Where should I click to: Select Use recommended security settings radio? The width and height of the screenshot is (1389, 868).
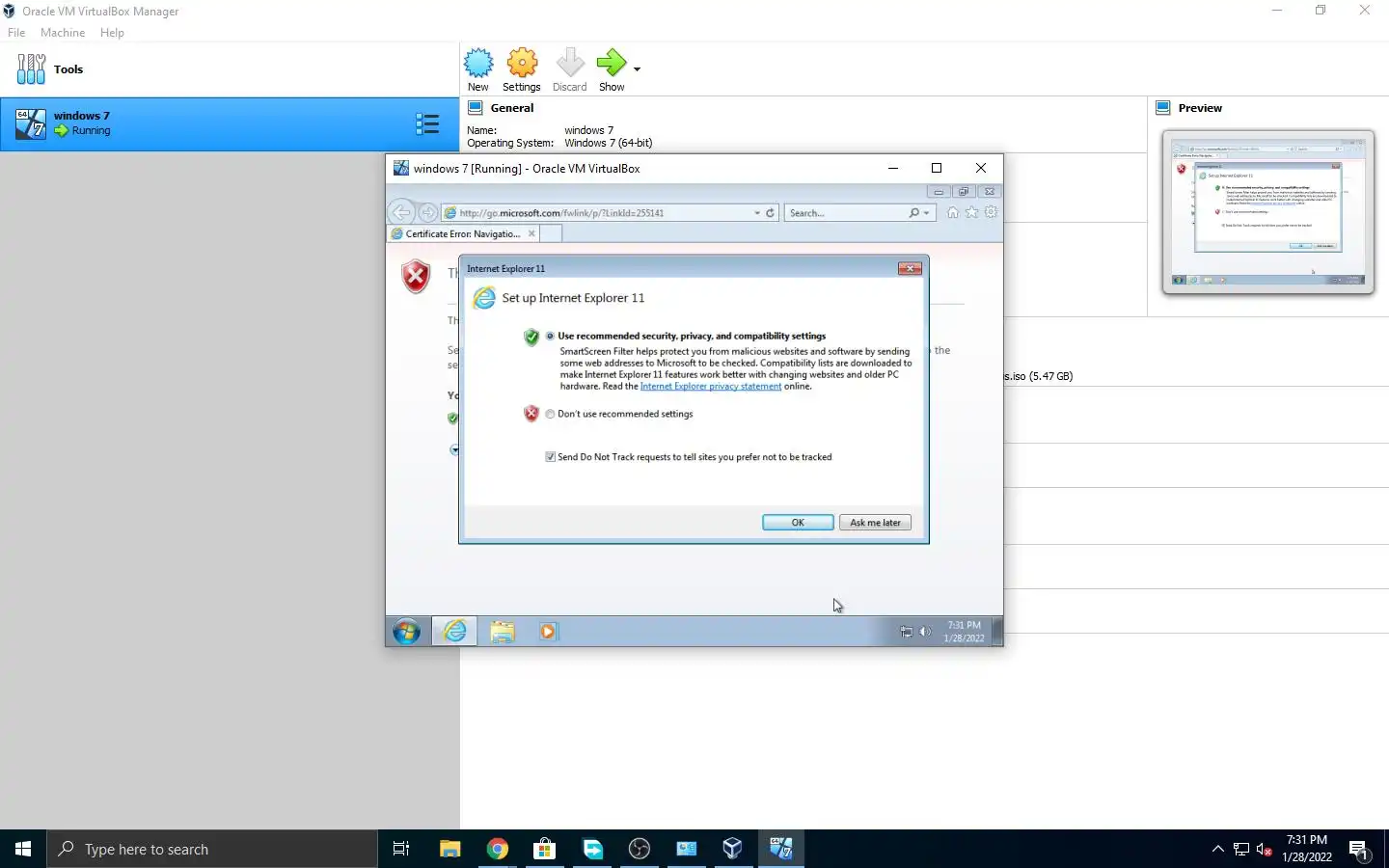click(550, 337)
